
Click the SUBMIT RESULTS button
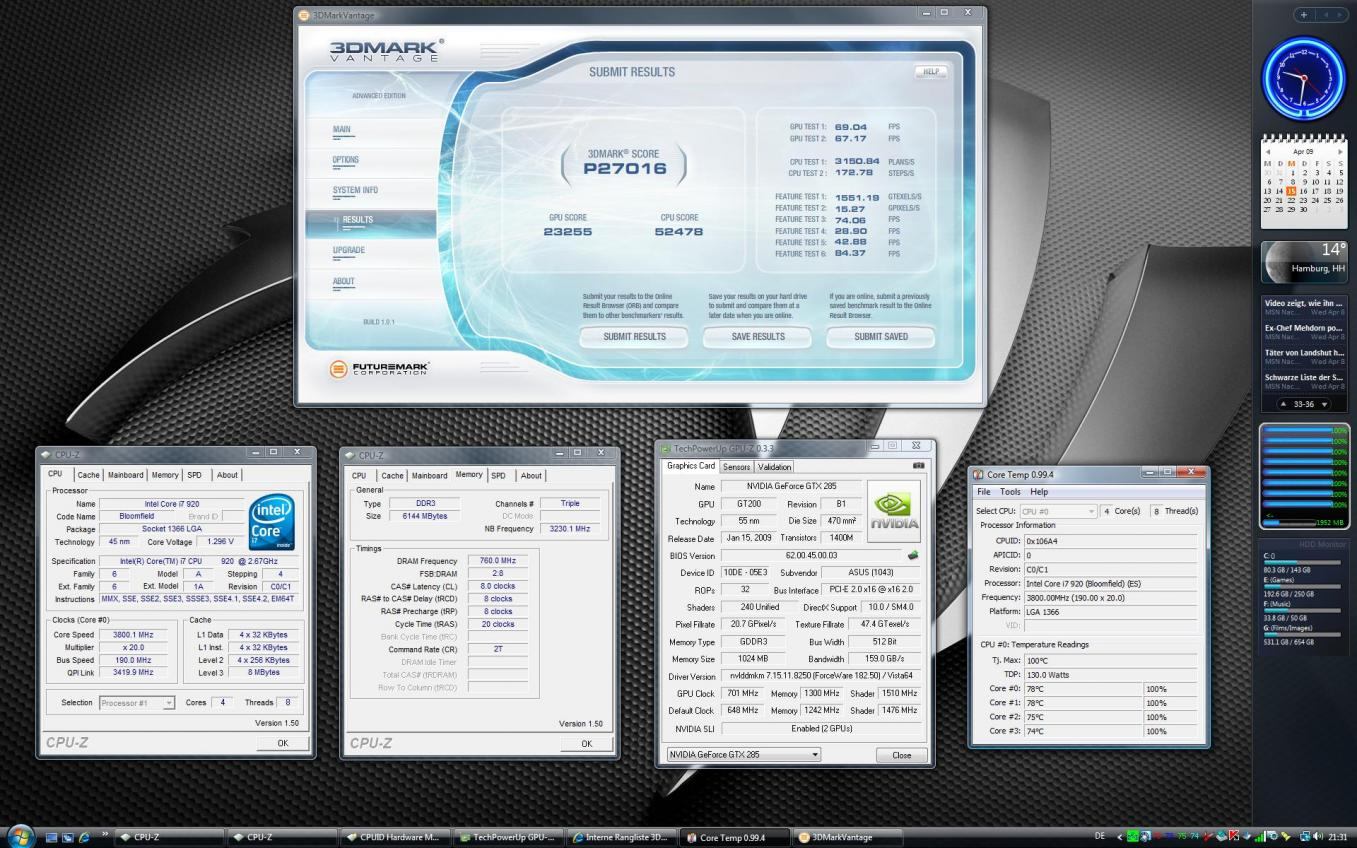(x=634, y=337)
